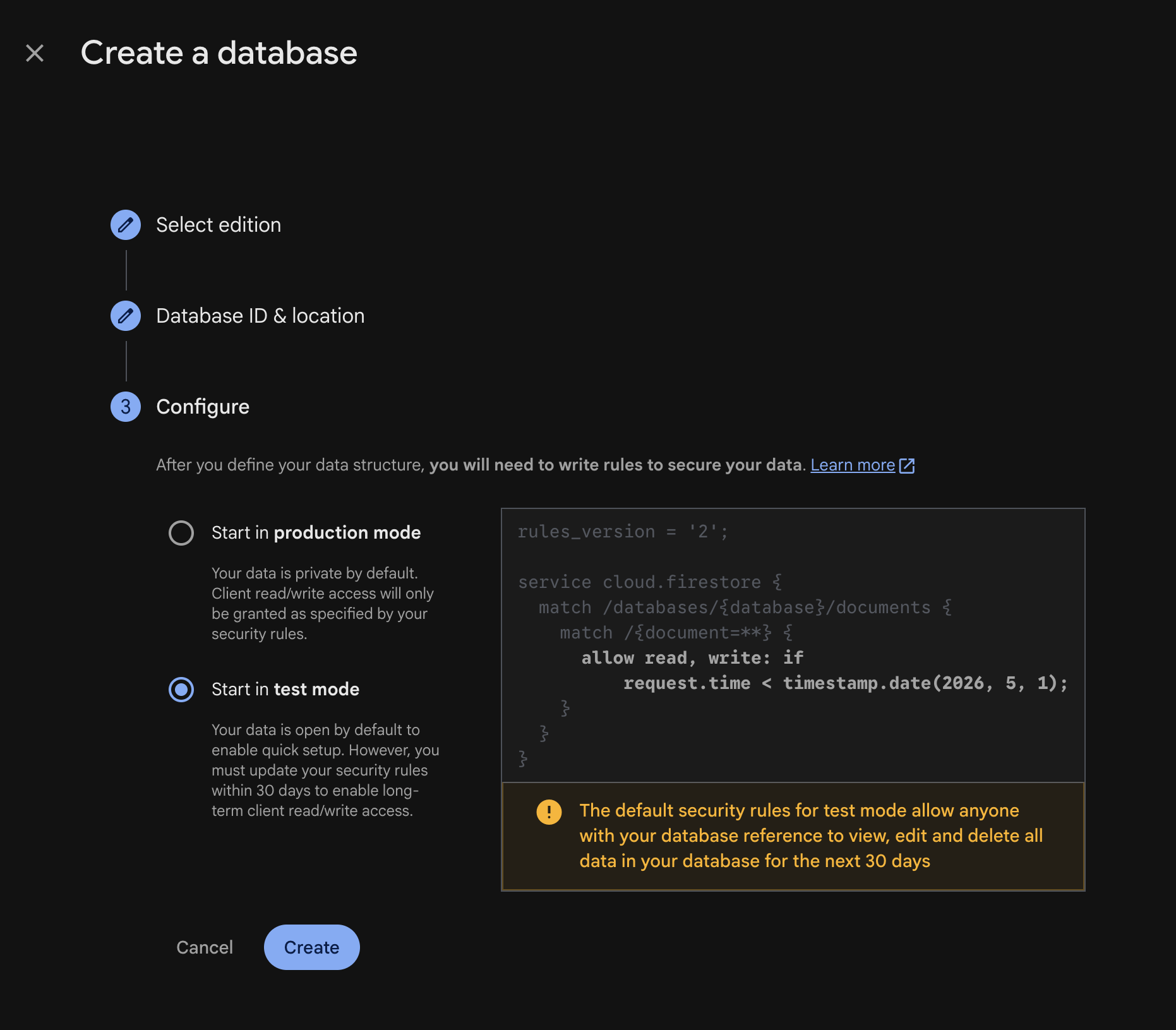Cancel database creation
The image size is (1176, 1030).
click(x=204, y=947)
